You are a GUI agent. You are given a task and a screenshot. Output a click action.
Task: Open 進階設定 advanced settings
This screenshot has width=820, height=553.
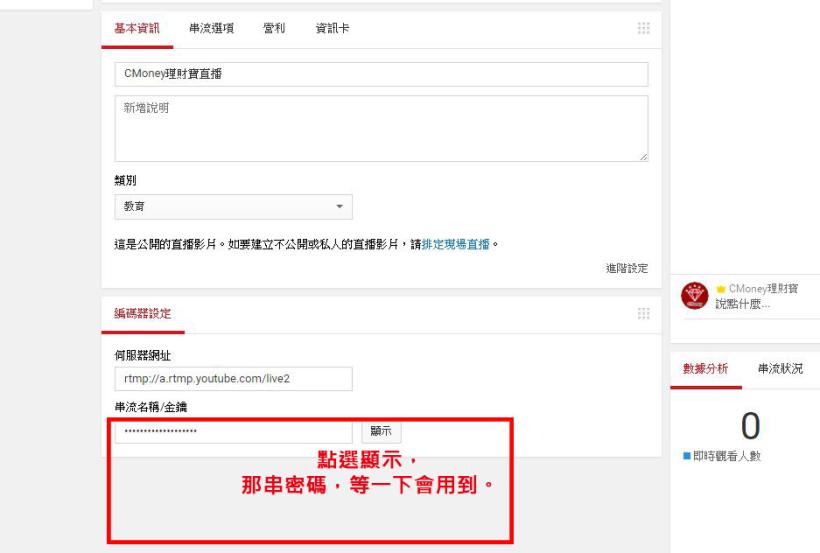(x=627, y=268)
